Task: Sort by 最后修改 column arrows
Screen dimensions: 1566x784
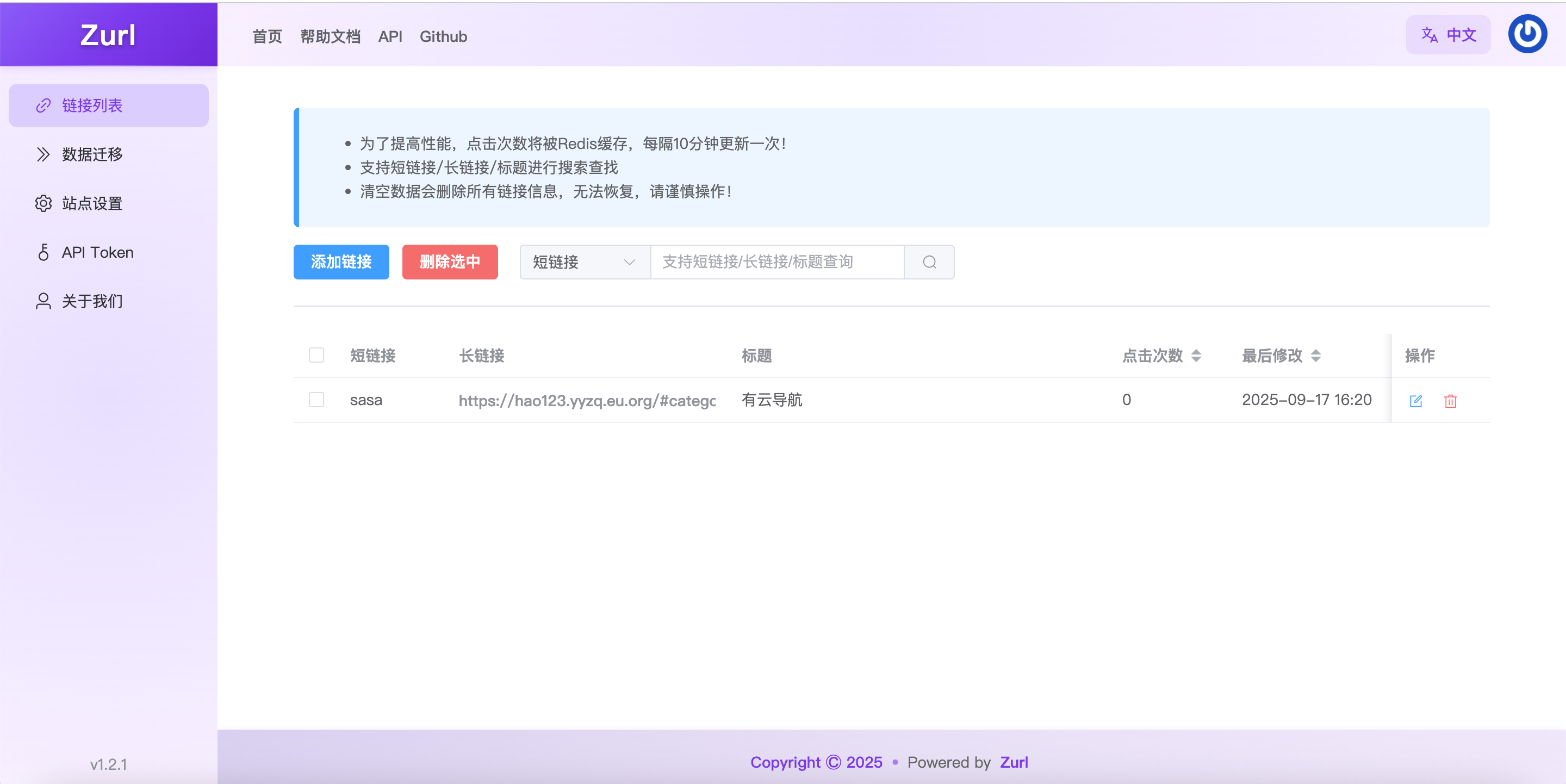Action: point(1315,356)
